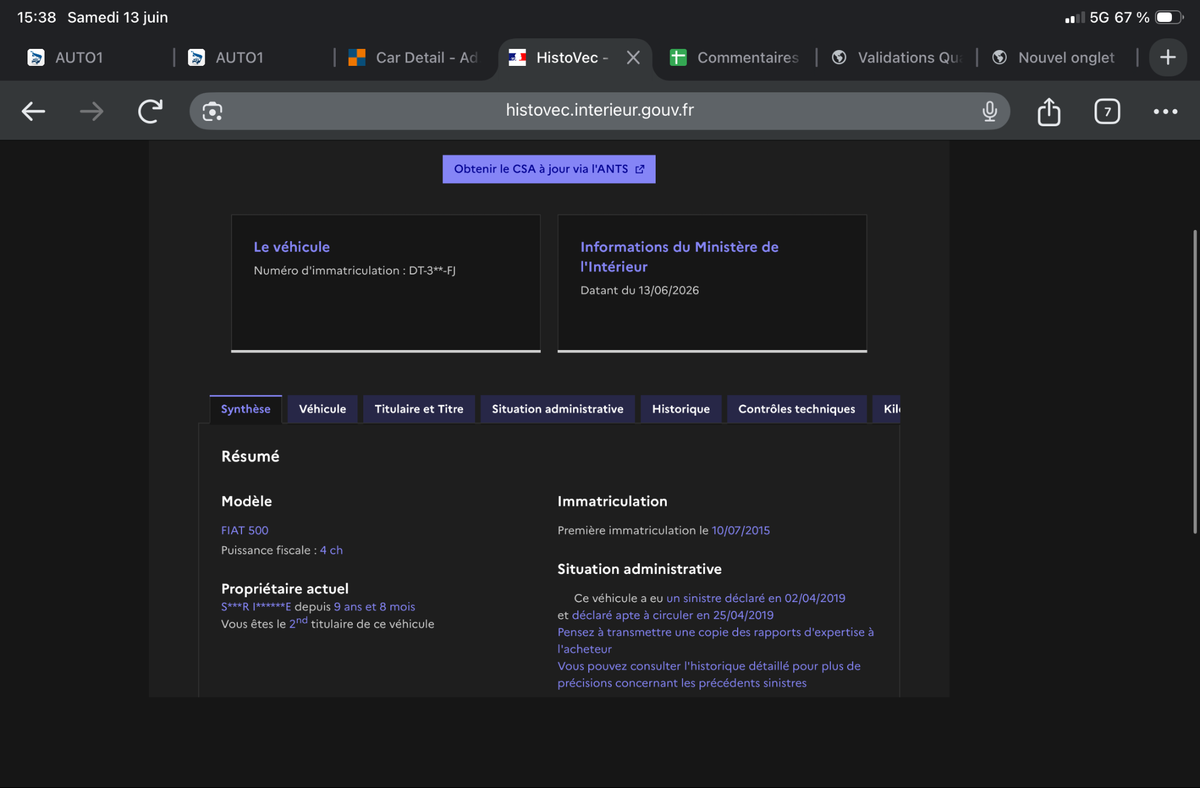Open the Titulaire et Titre tab

click(x=419, y=409)
